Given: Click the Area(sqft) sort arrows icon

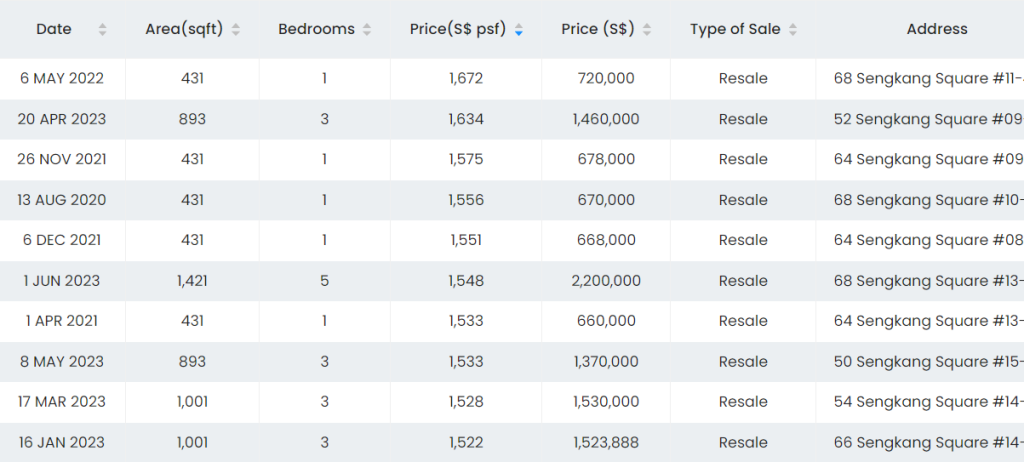Looking at the screenshot, I should [236, 30].
